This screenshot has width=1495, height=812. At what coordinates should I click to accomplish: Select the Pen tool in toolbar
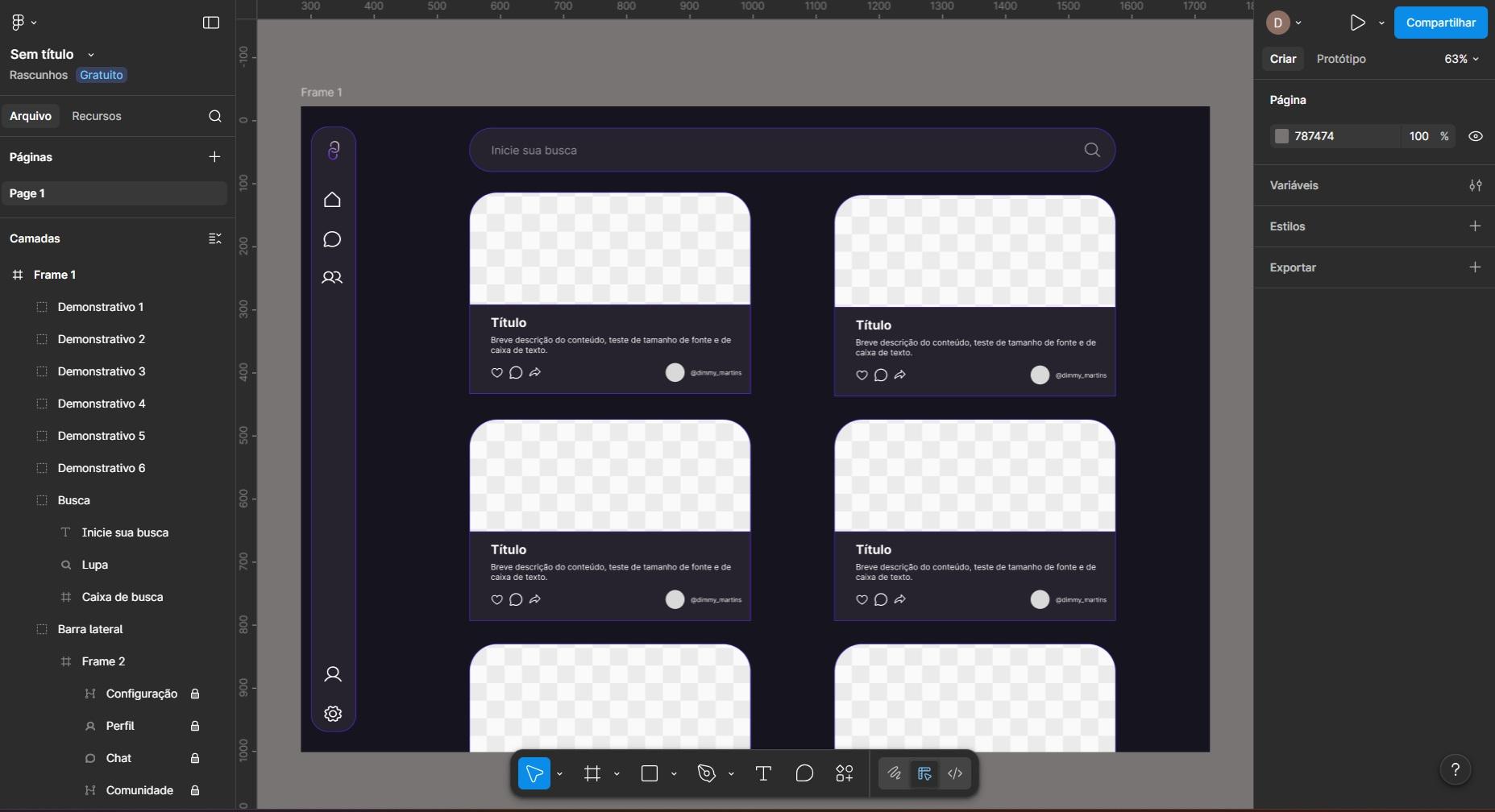[707, 773]
